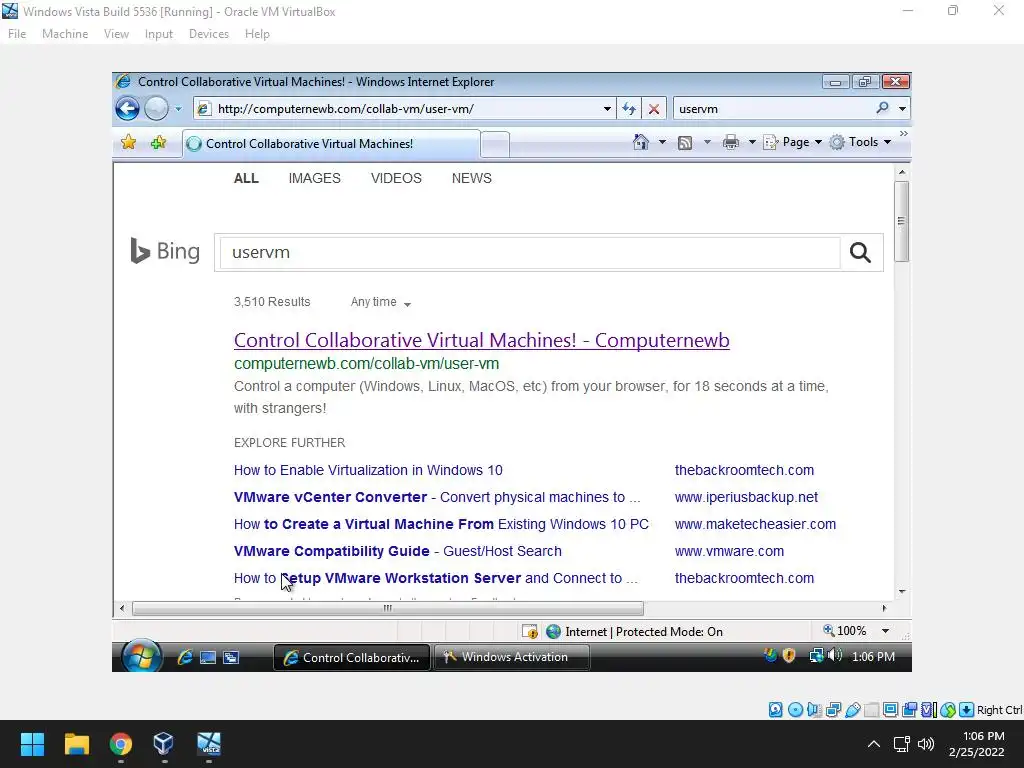Open the Favorites Center star icon

[x=129, y=142]
